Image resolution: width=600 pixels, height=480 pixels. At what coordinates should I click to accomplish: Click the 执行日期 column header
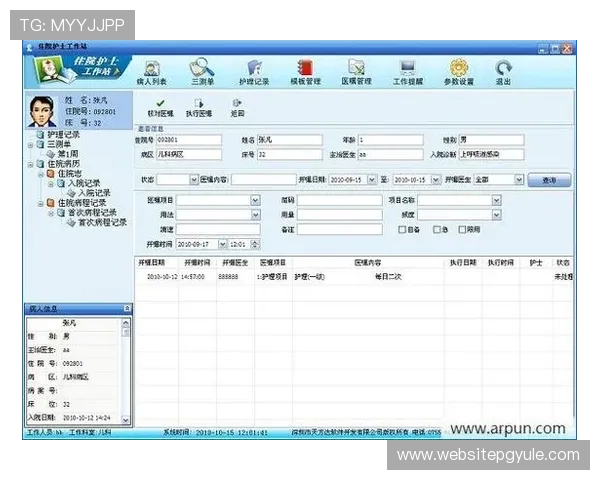[463, 263]
